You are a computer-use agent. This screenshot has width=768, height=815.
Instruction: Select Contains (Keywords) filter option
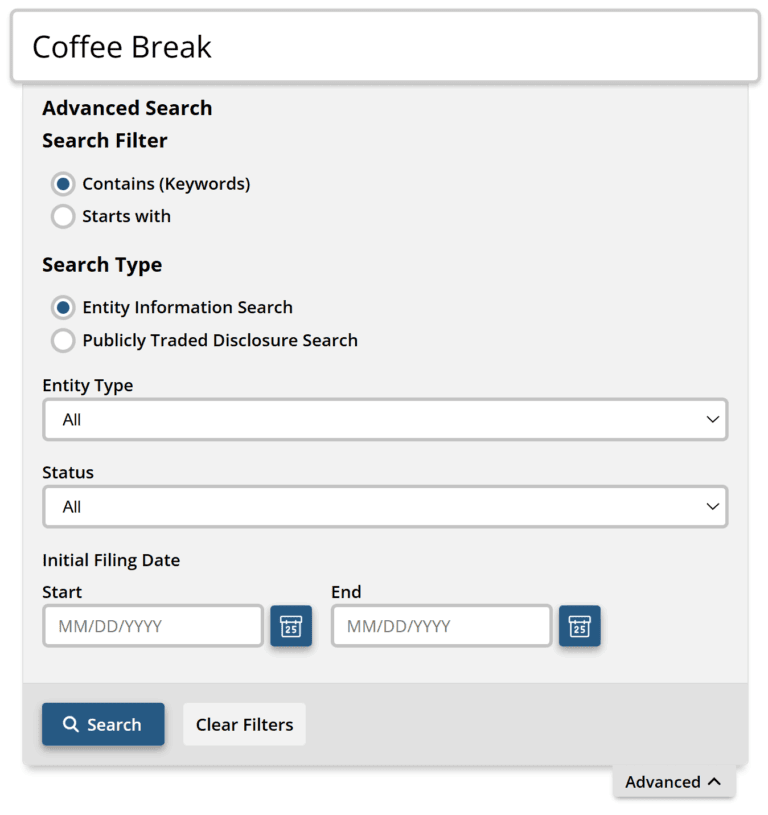pyautogui.click(x=62, y=184)
